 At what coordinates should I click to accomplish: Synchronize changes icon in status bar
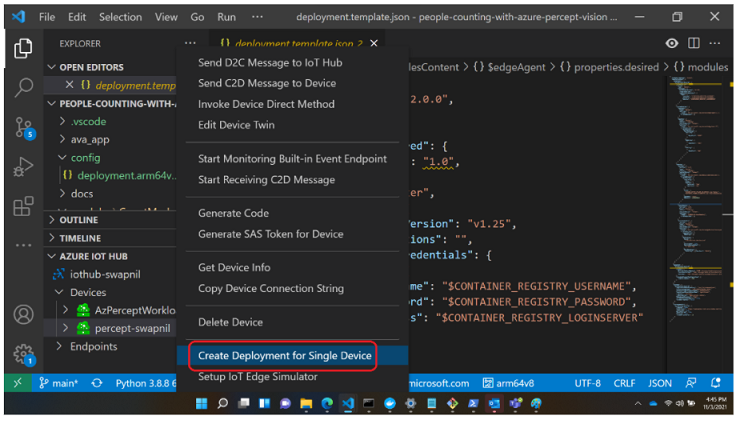point(97,383)
